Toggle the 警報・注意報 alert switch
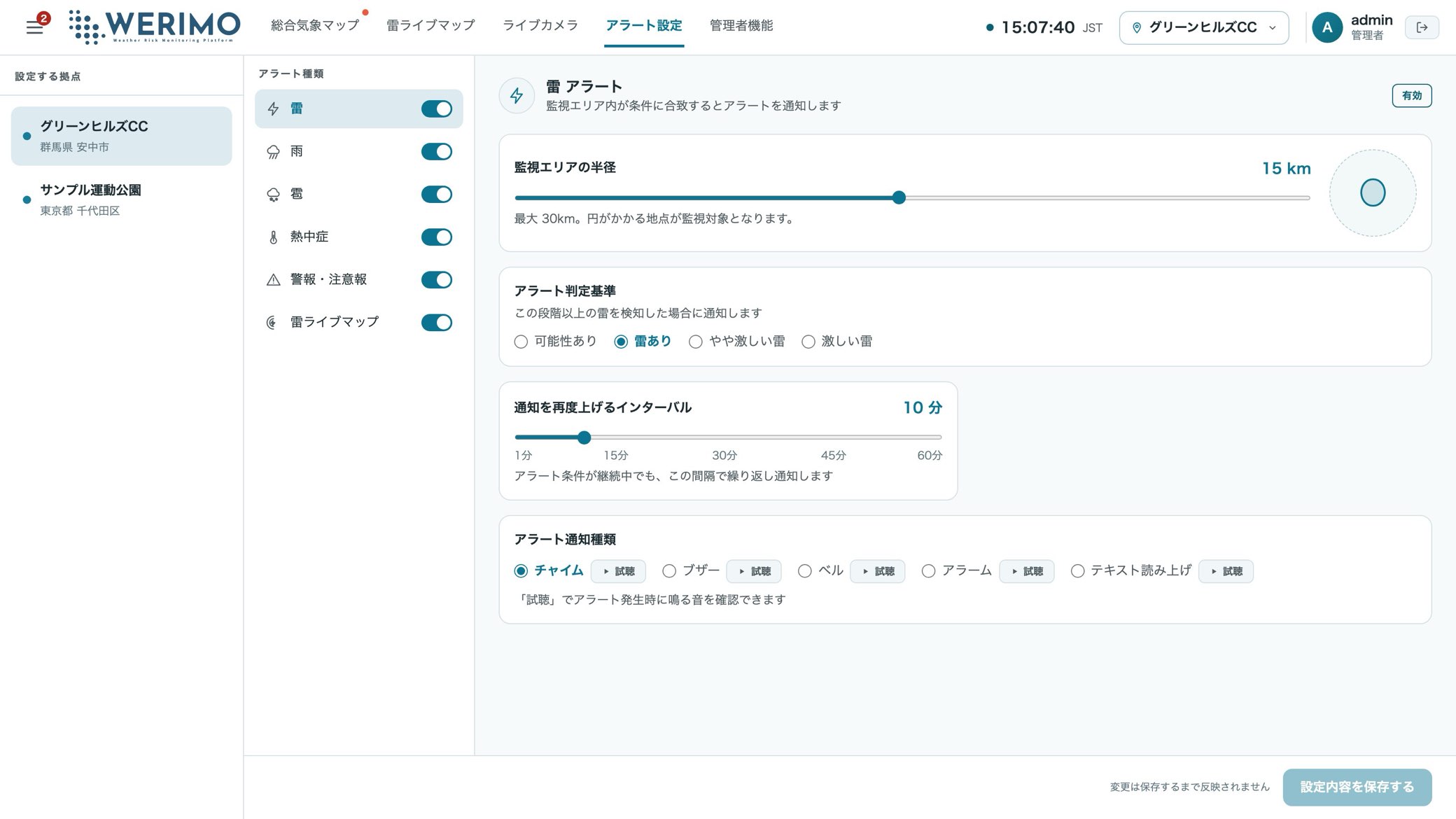This screenshot has width=1456, height=819. pyautogui.click(x=436, y=279)
